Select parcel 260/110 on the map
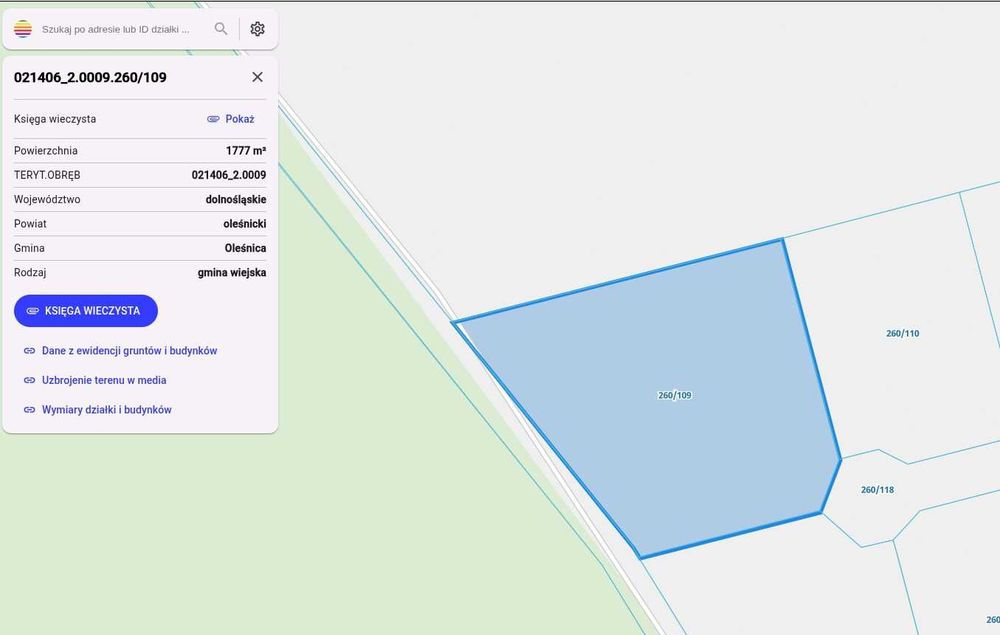1000x635 pixels. pos(902,333)
